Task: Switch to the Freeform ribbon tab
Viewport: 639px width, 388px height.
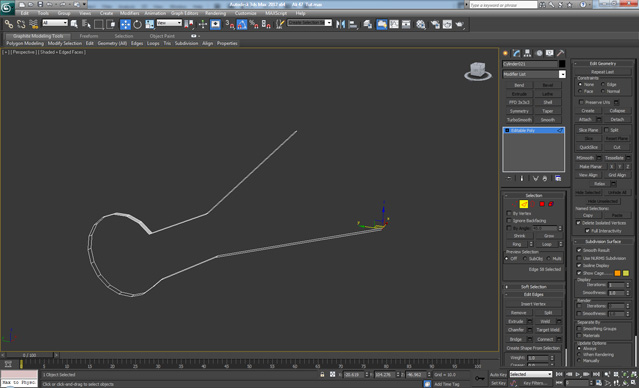Action: pyautogui.click(x=89, y=36)
